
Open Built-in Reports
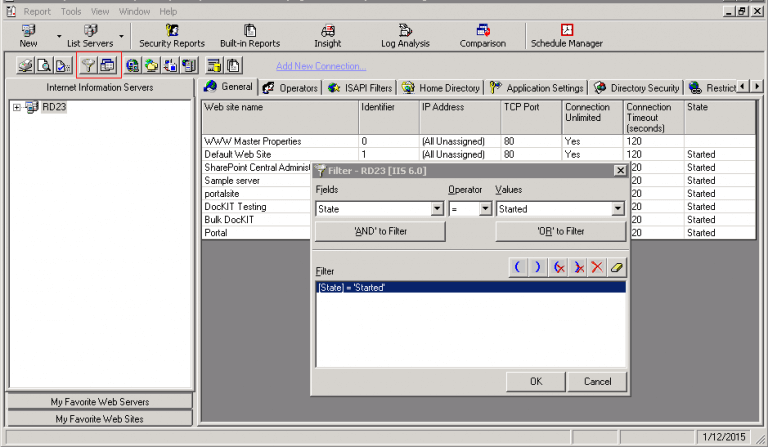click(x=250, y=36)
